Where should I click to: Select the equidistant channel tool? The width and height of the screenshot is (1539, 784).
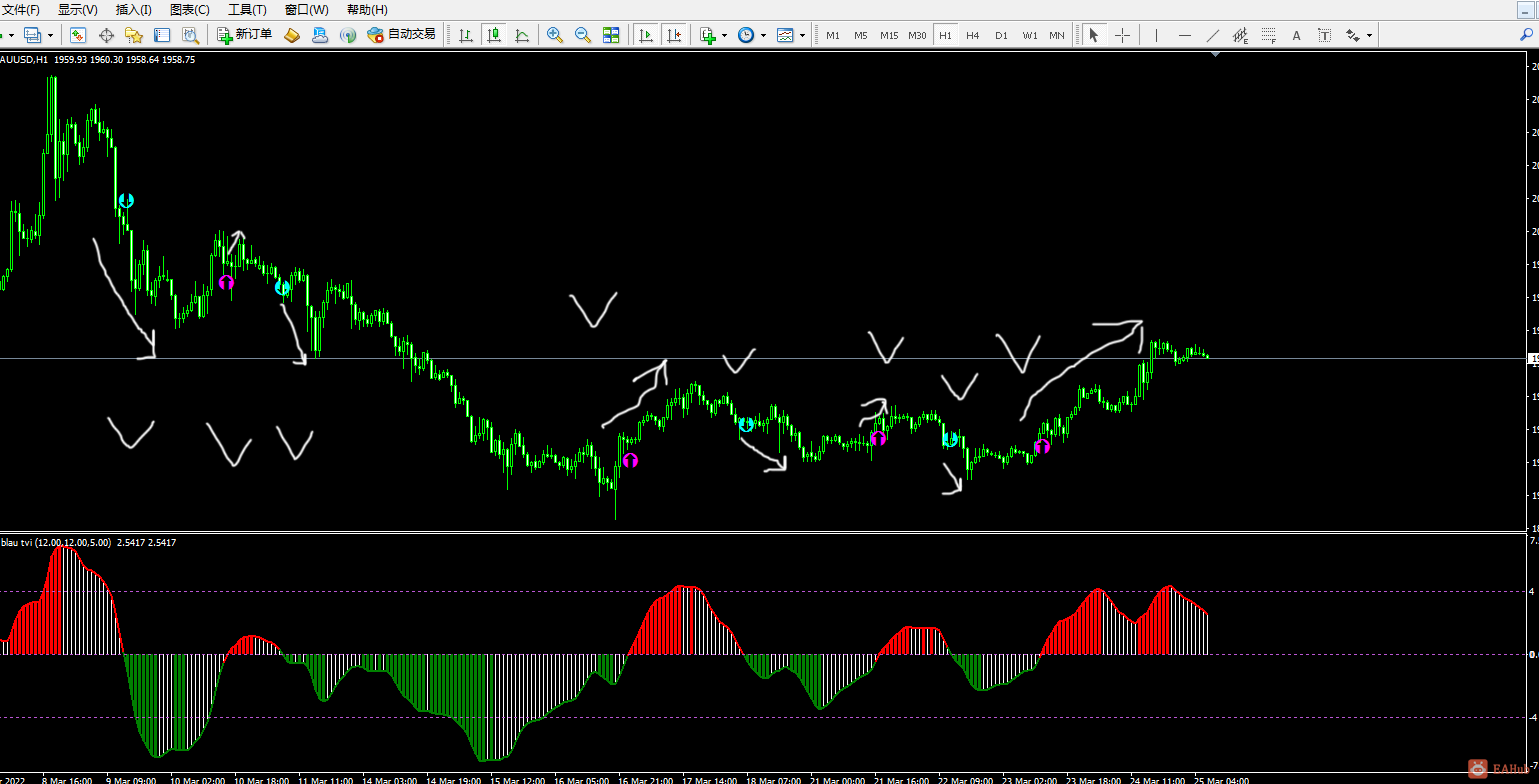point(1240,35)
